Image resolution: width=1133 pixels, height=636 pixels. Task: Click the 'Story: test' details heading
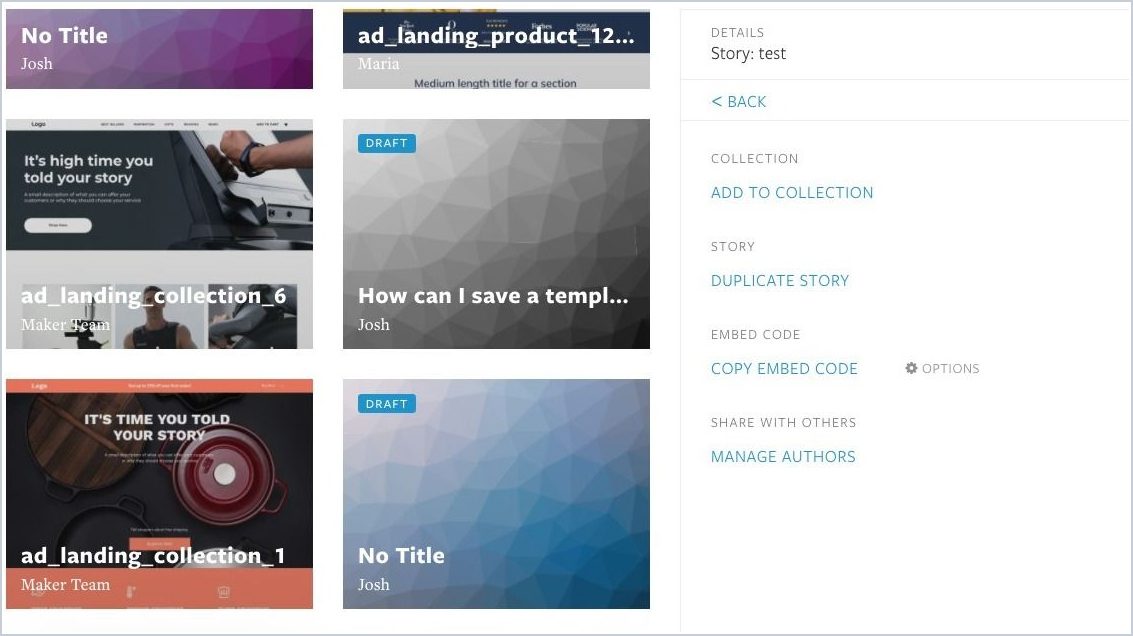click(749, 53)
